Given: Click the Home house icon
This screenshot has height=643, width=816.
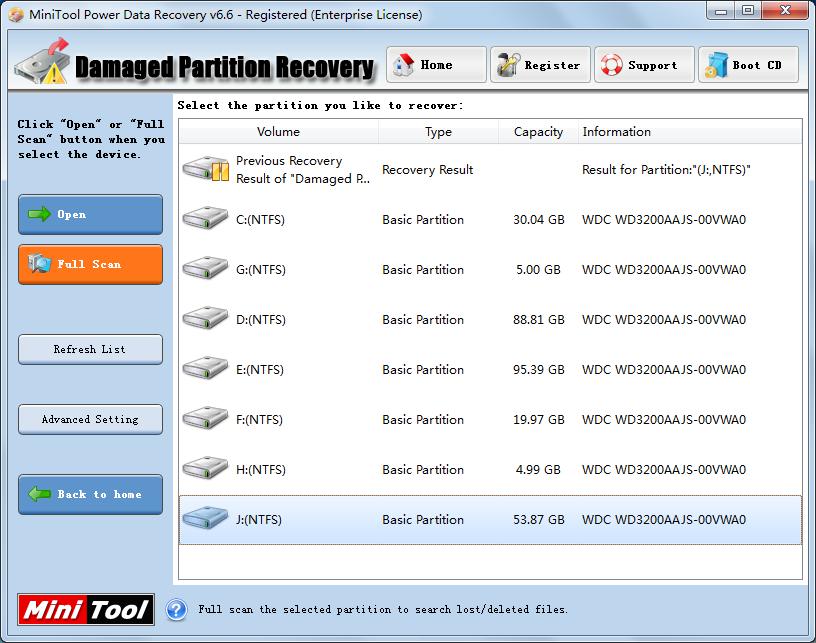Looking at the screenshot, I should pos(403,65).
